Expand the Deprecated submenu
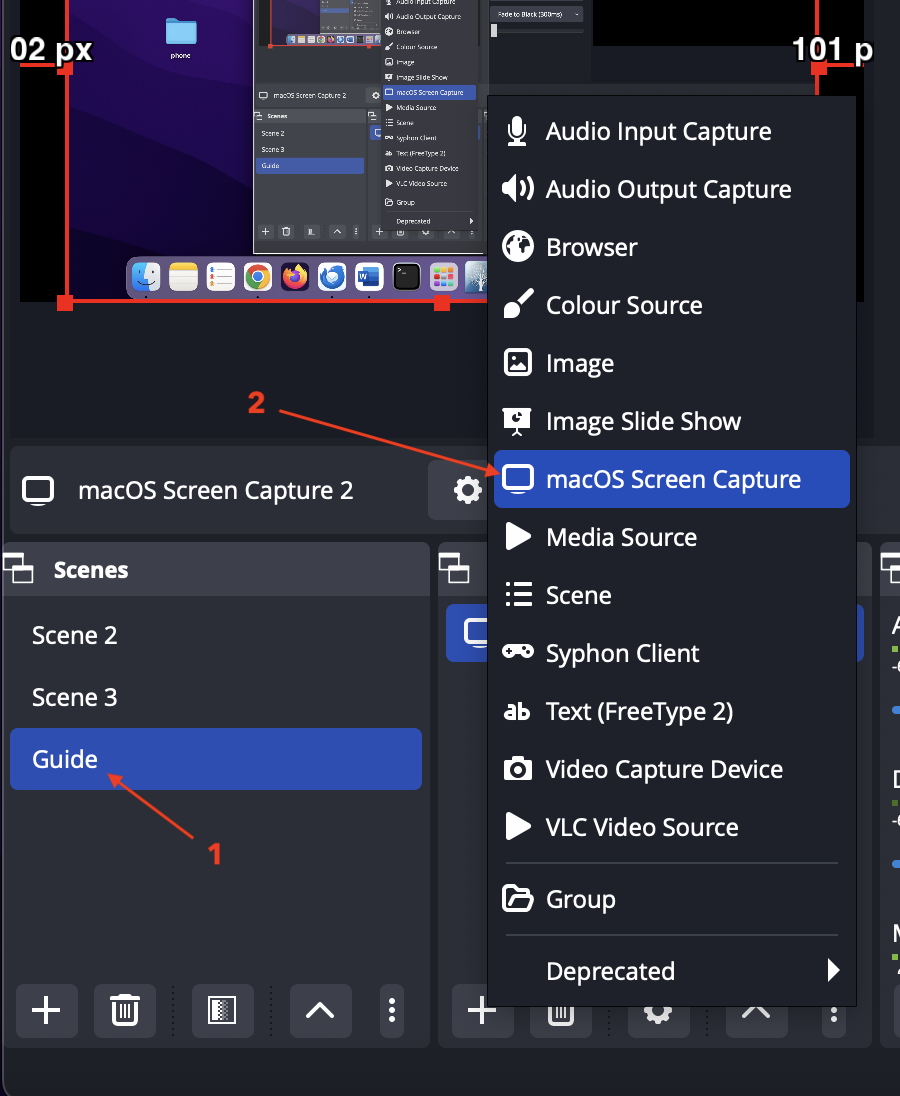Viewport: 900px width, 1096px height. point(672,972)
